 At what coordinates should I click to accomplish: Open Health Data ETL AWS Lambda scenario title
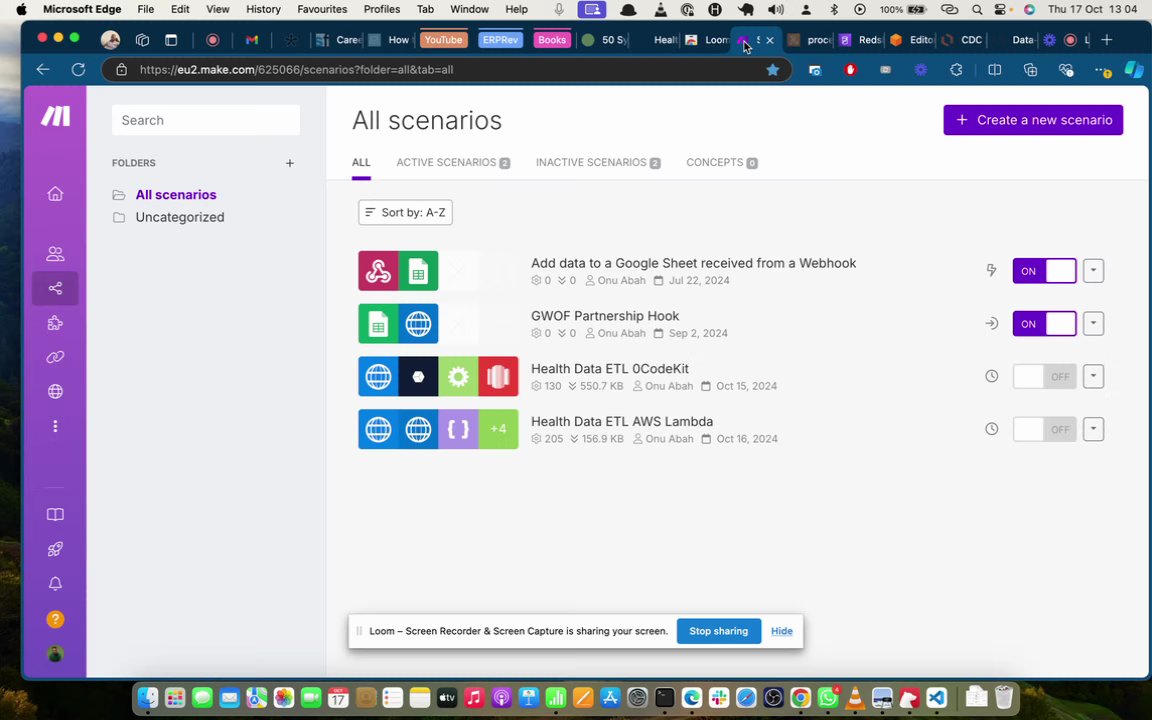pos(622,422)
